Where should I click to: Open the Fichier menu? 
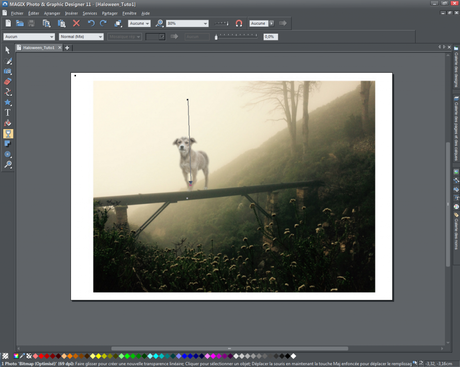coord(17,13)
